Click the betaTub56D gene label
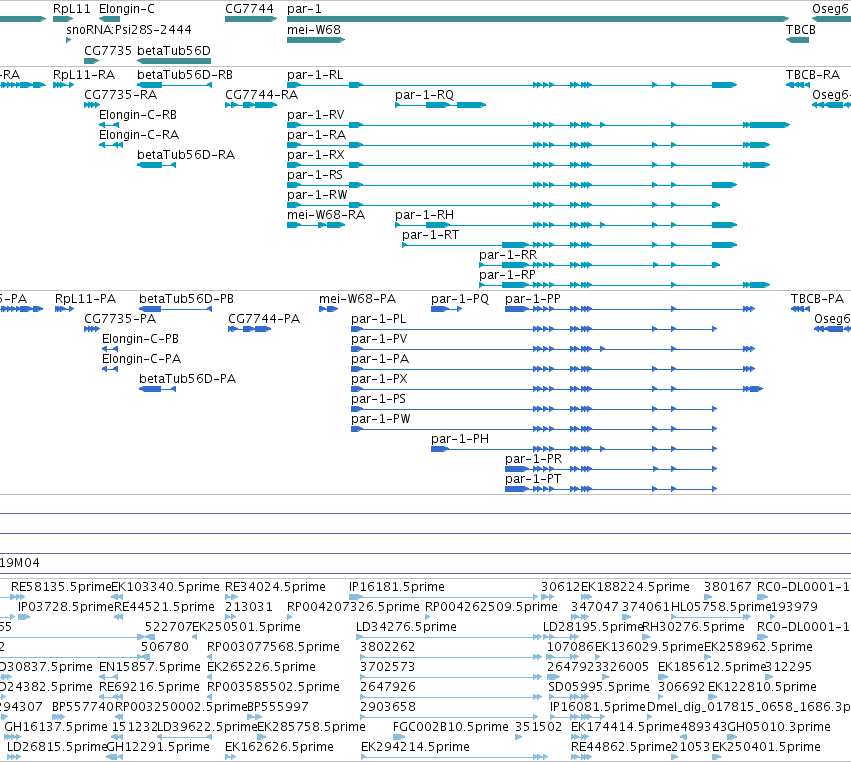Image resolution: width=851 pixels, height=762 pixels. (x=174, y=50)
